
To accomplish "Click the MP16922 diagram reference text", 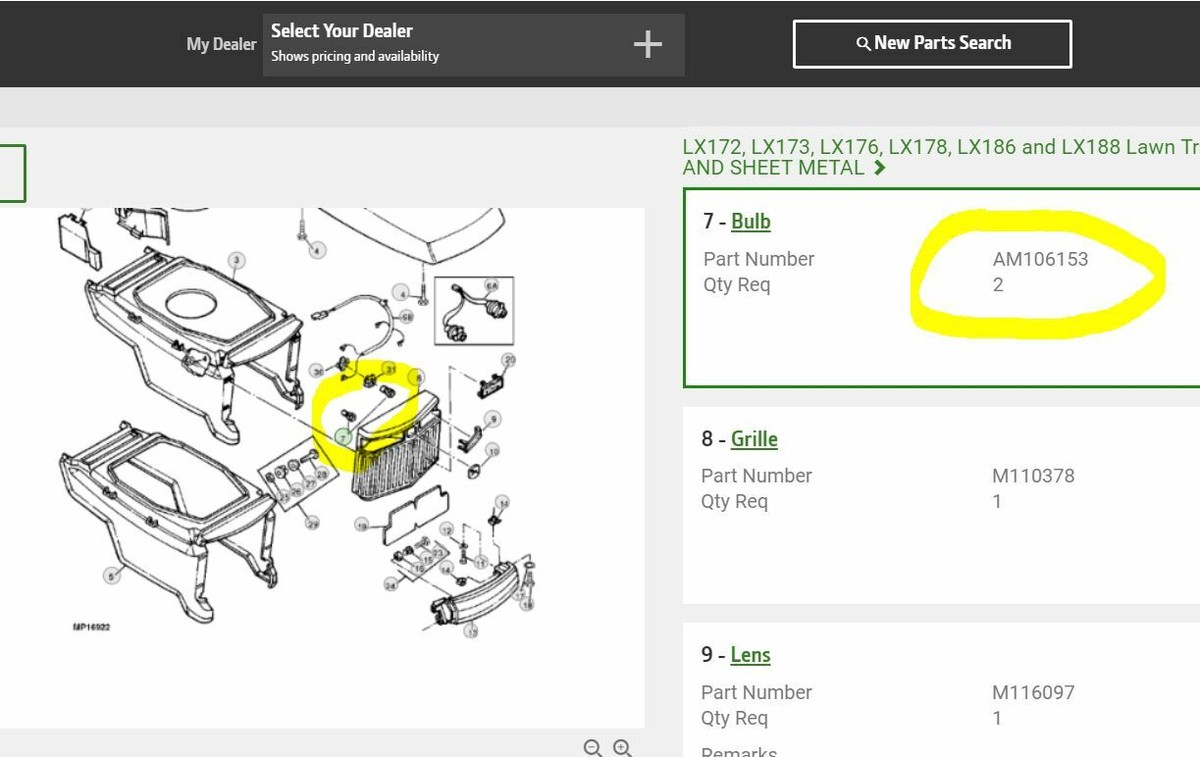I will (x=91, y=627).
